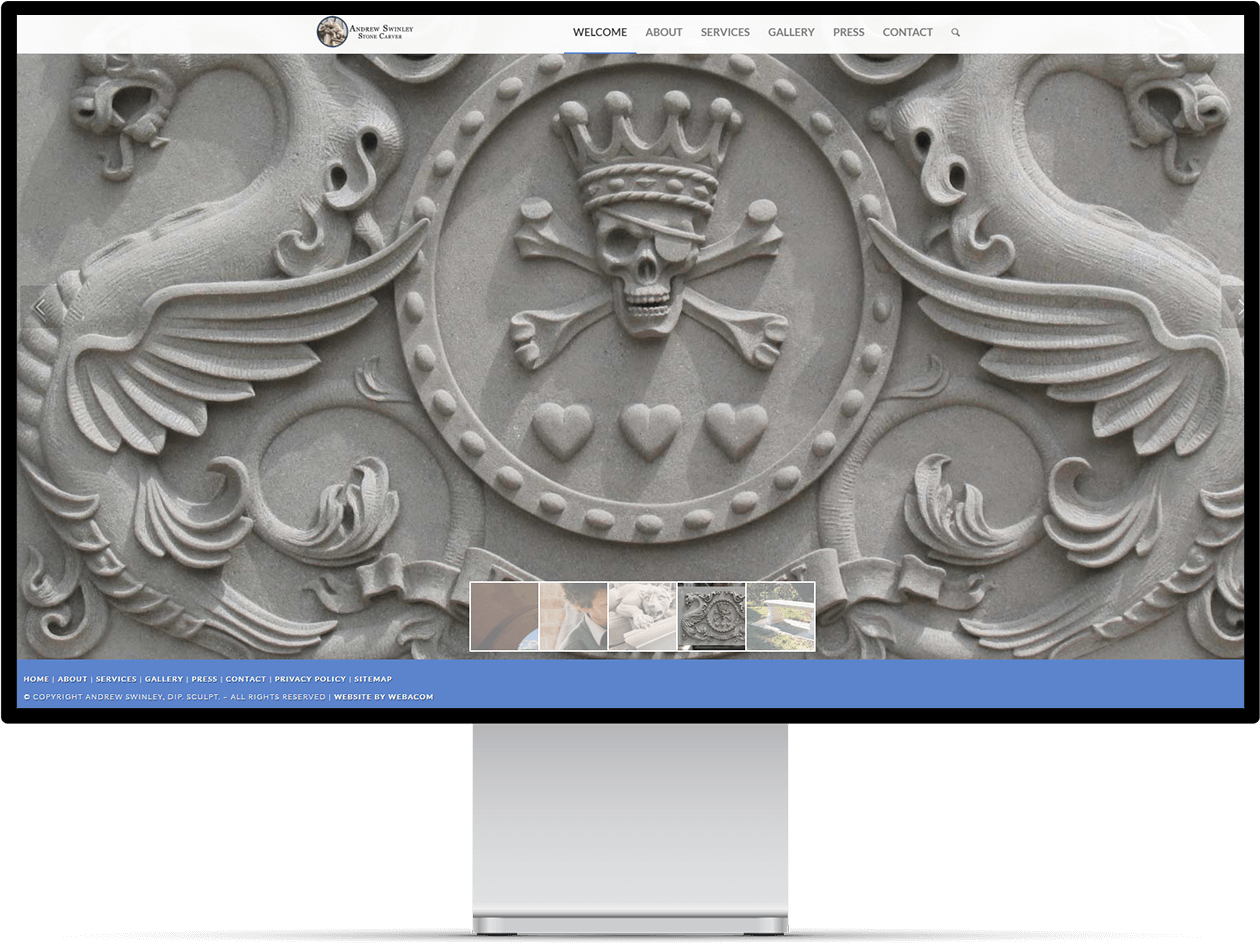Select the lion sculpture carousel thumbnail
The image size is (1260, 943).
642,617
